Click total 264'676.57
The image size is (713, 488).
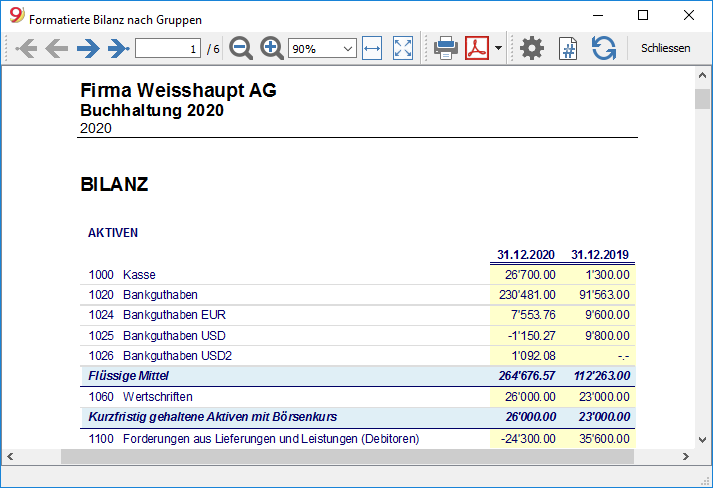point(527,376)
